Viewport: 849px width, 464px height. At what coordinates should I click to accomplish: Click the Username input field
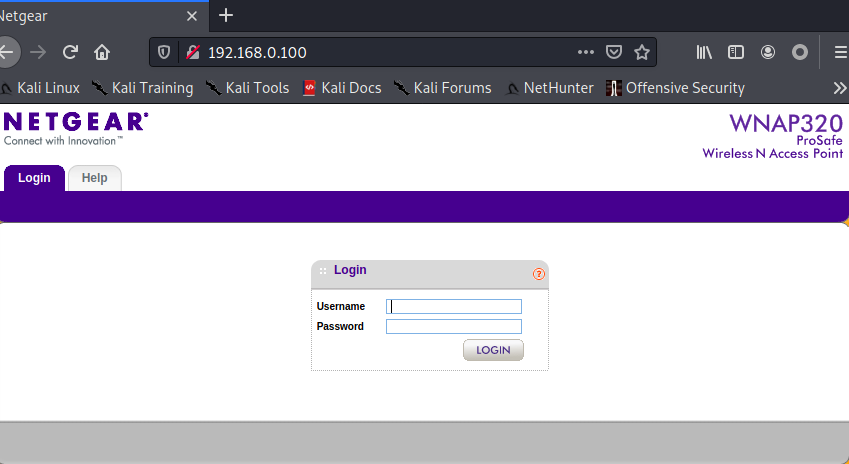pos(454,306)
